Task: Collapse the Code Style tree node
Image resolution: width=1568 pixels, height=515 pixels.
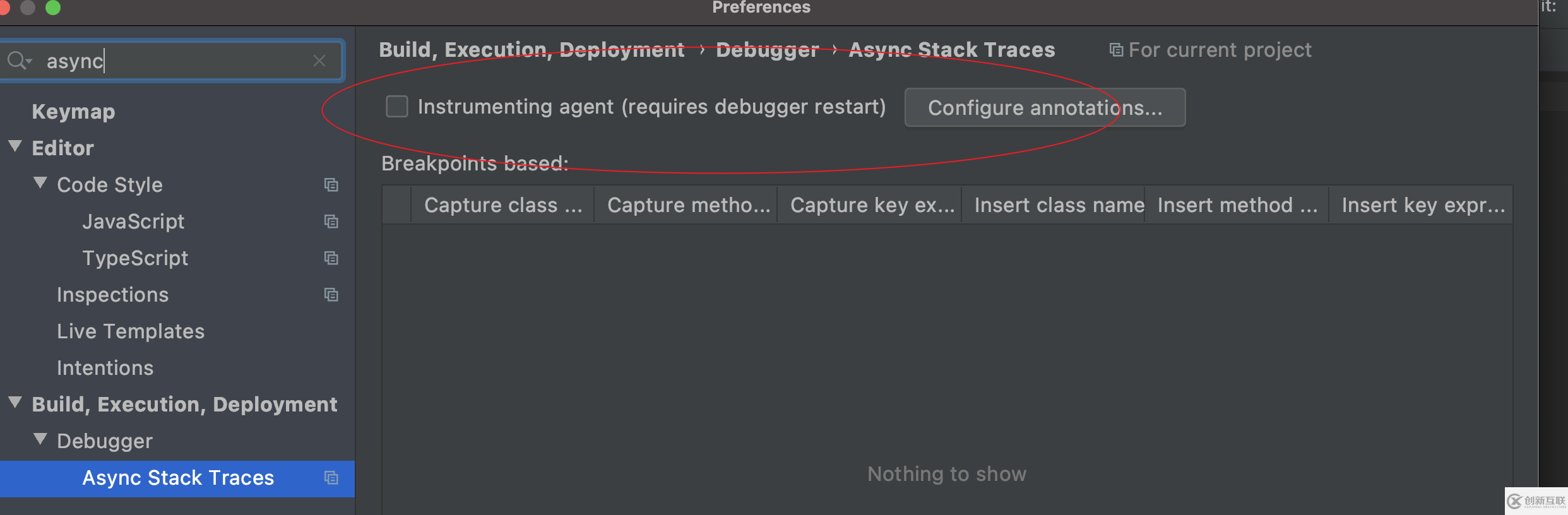Action: [40, 184]
